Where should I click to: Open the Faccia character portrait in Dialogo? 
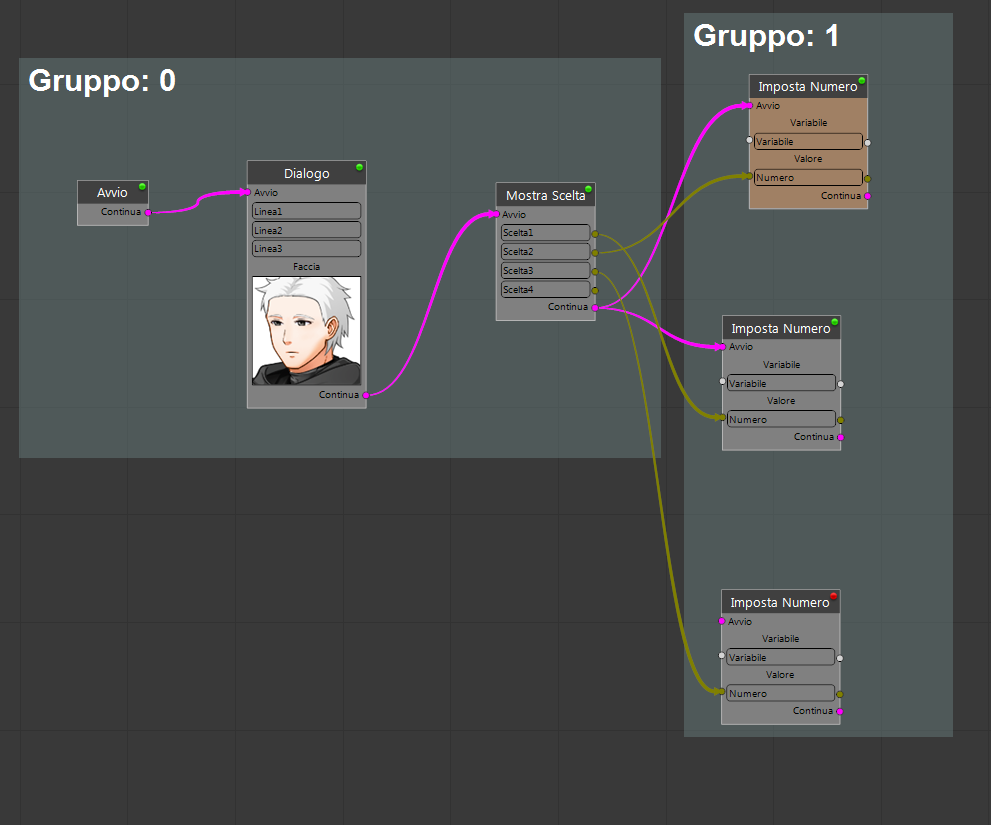(x=307, y=331)
